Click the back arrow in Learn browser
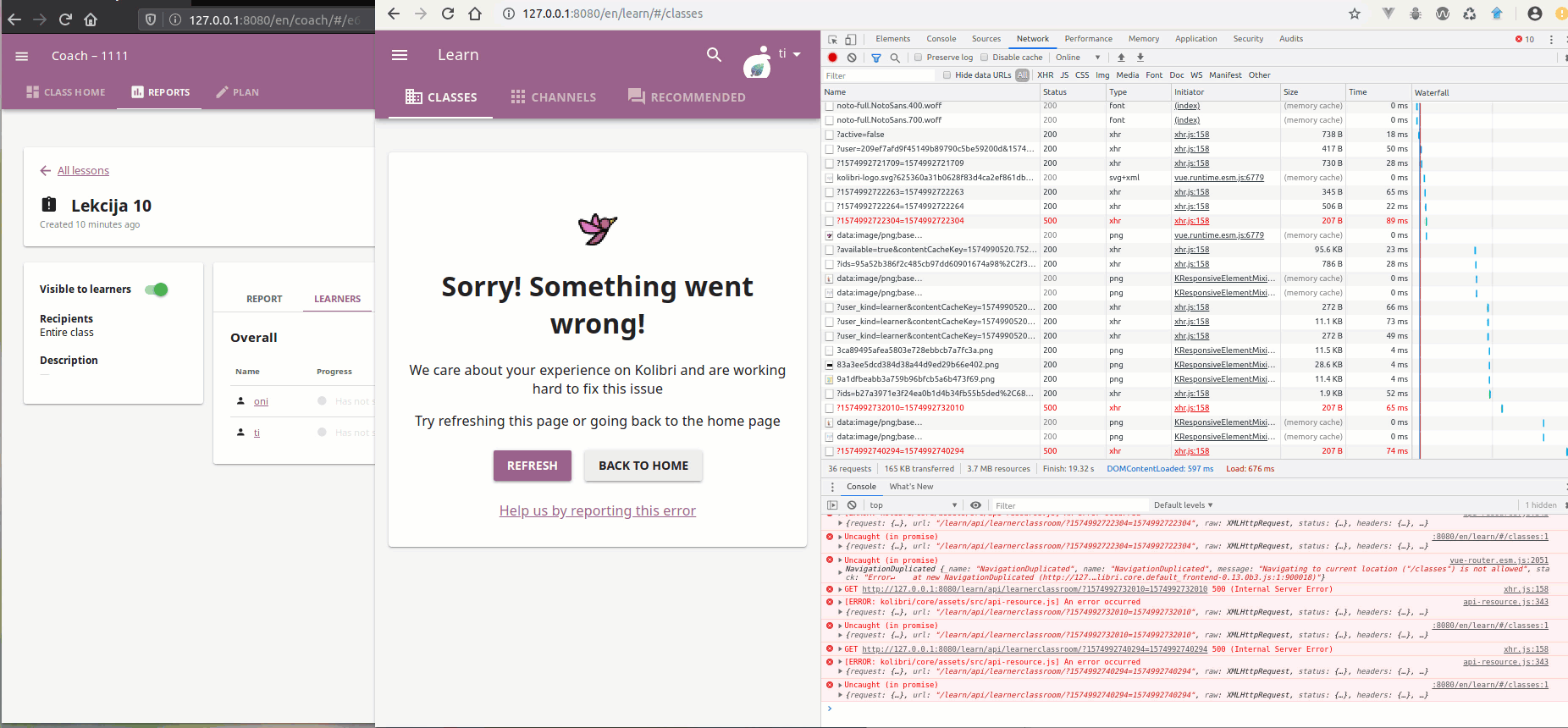The width and height of the screenshot is (1568, 728). (x=394, y=14)
